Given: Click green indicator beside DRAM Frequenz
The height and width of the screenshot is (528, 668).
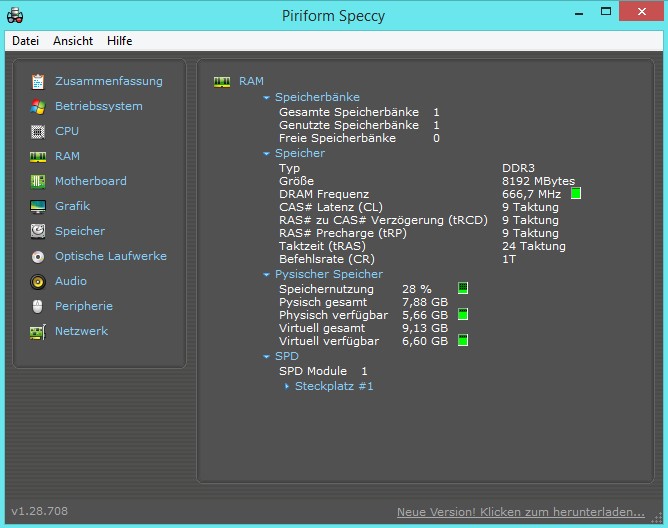Looking at the screenshot, I should point(576,193).
